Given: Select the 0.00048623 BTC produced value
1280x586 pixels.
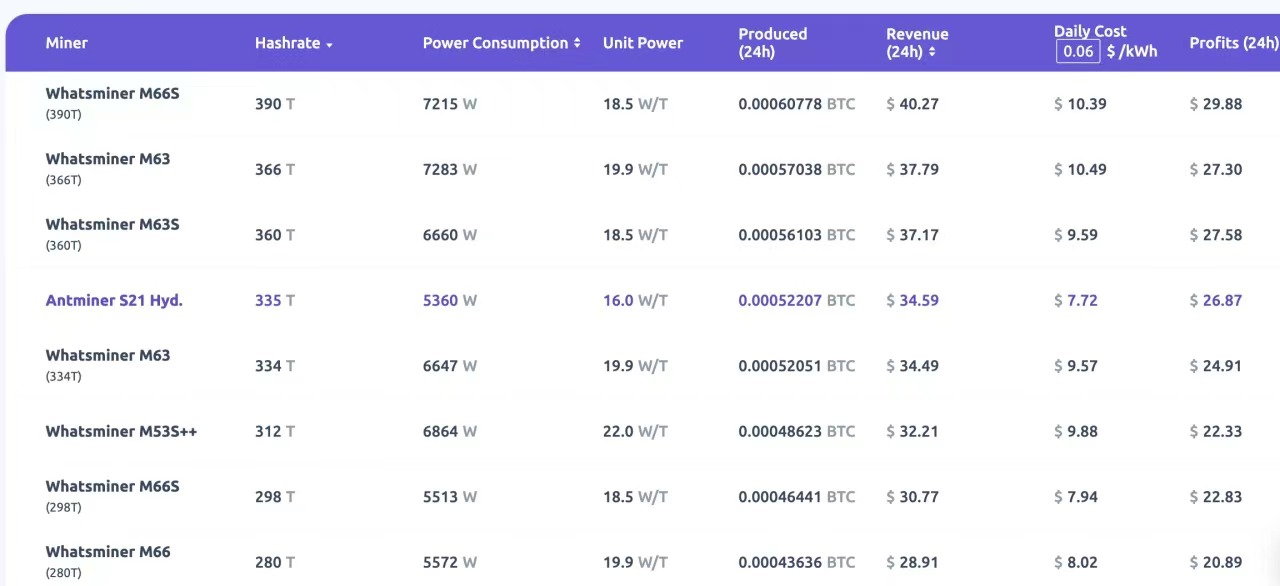Looking at the screenshot, I should [x=797, y=431].
